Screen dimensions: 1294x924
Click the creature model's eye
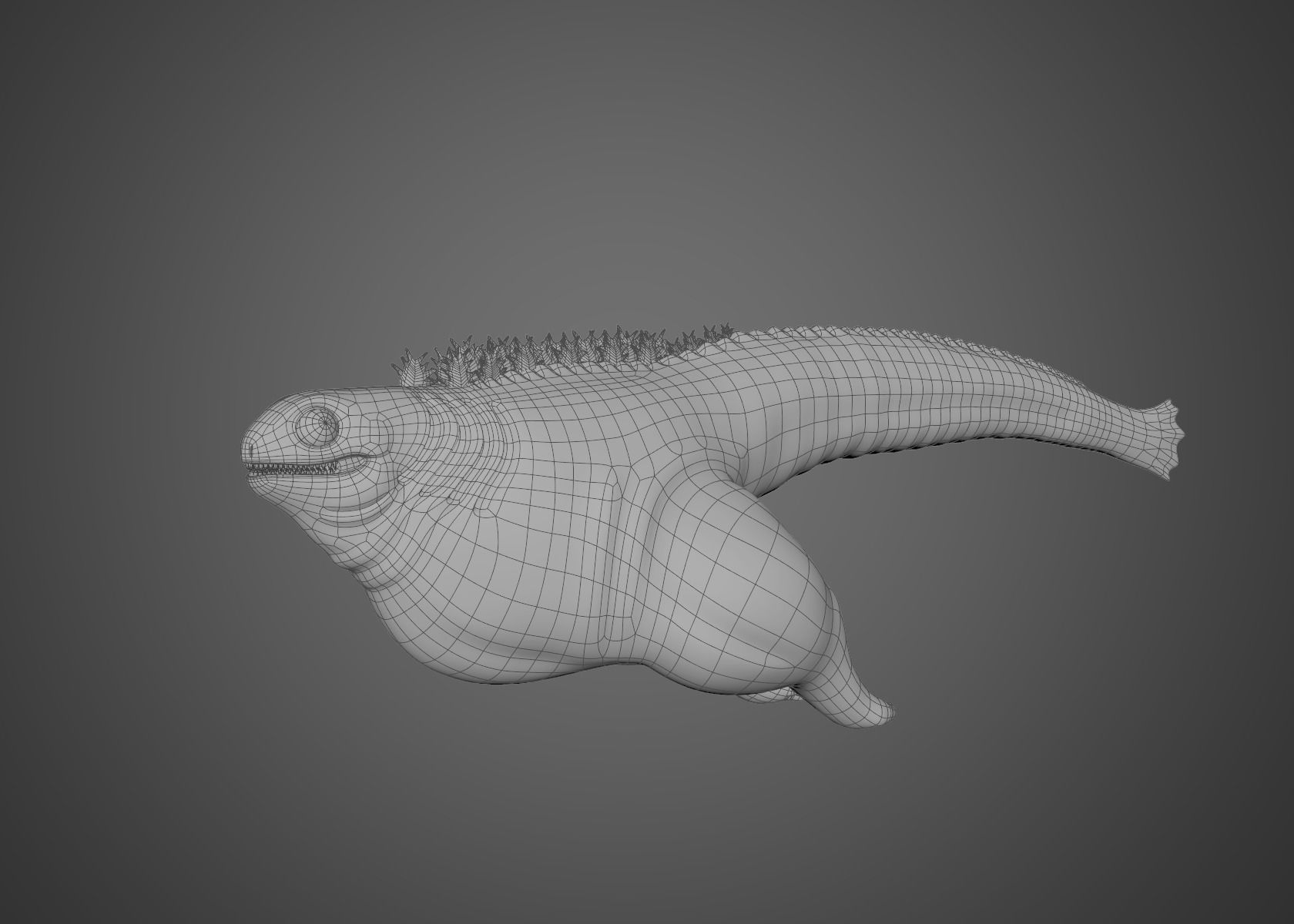[x=318, y=425]
